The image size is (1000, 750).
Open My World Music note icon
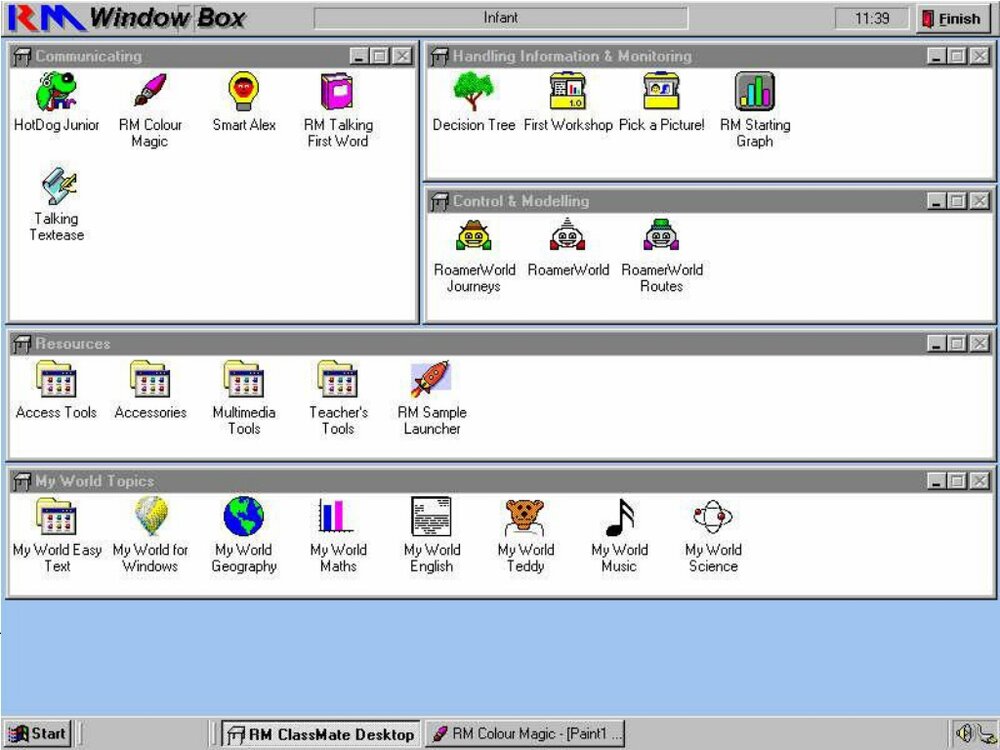click(620, 517)
